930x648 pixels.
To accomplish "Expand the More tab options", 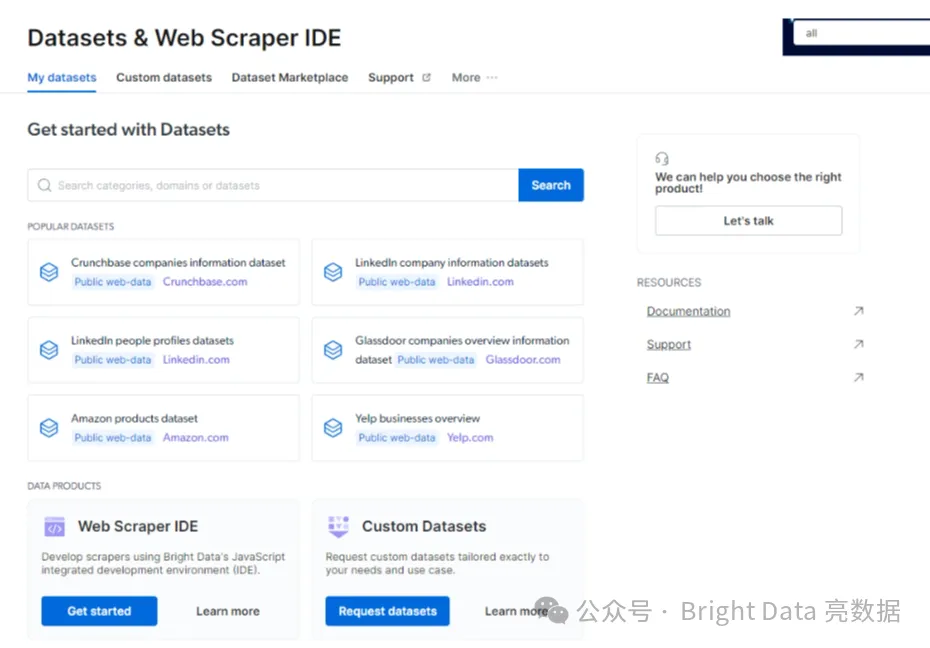I will [474, 78].
